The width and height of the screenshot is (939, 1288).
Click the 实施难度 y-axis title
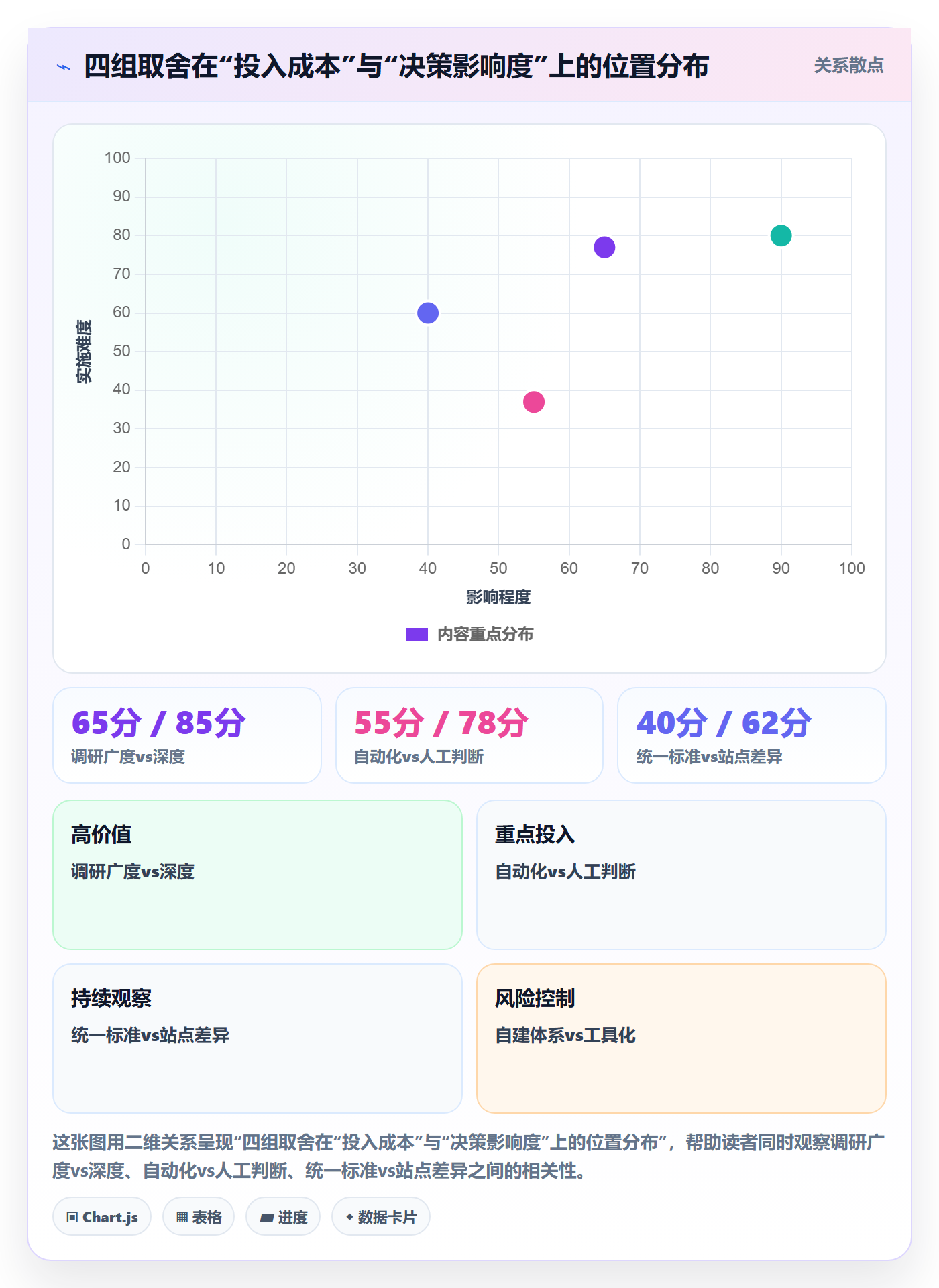[x=84, y=352]
